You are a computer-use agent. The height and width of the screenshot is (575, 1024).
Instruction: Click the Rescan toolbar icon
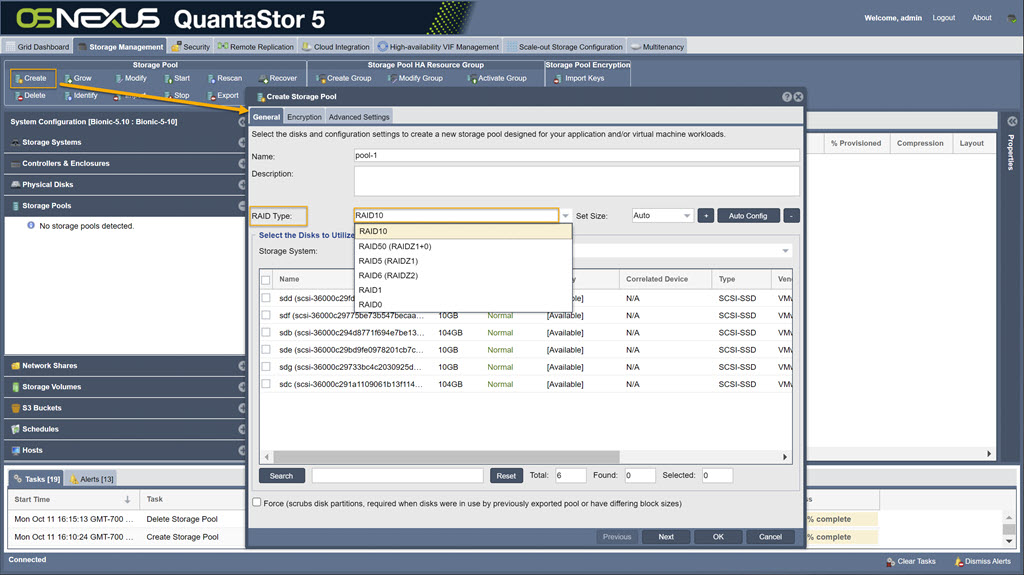point(212,78)
